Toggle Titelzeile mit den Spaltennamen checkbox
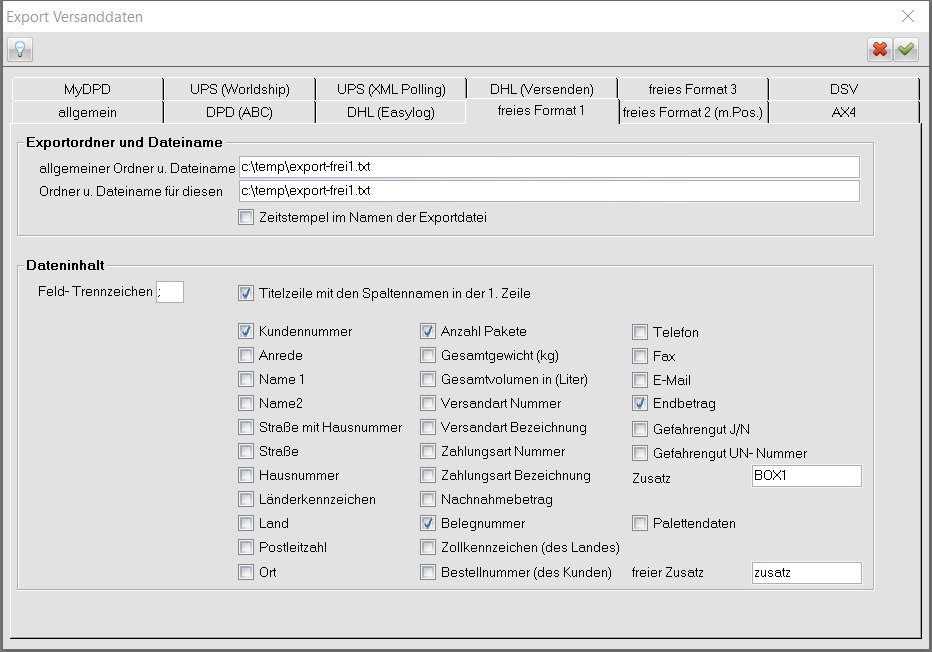 pyautogui.click(x=246, y=293)
